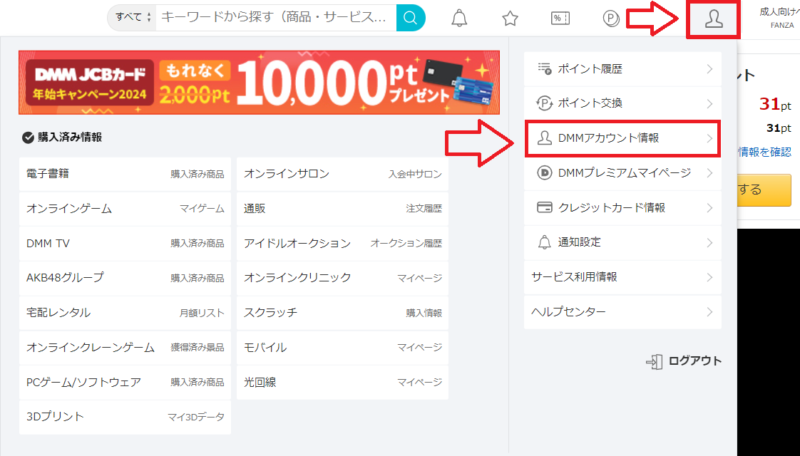Click the 購入済み情報 heading text
The image size is (800, 456).
pyautogui.click(x=70, y=137)
